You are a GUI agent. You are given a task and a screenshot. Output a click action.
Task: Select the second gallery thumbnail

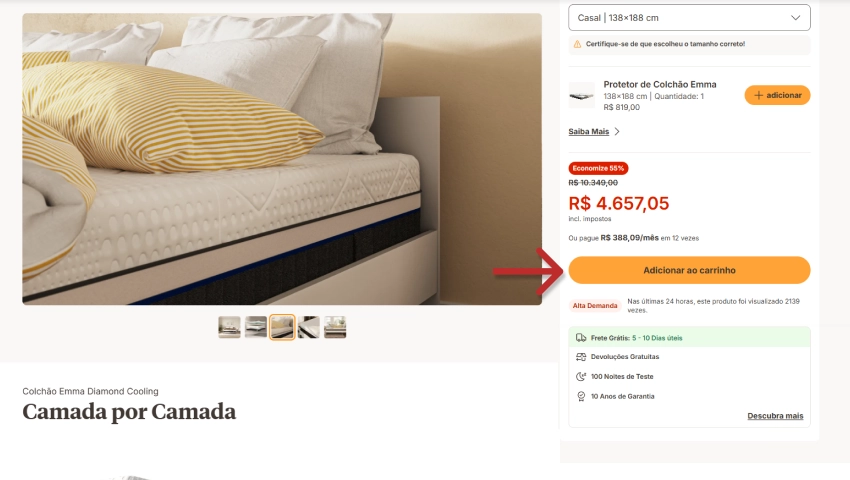click(255, 327)
